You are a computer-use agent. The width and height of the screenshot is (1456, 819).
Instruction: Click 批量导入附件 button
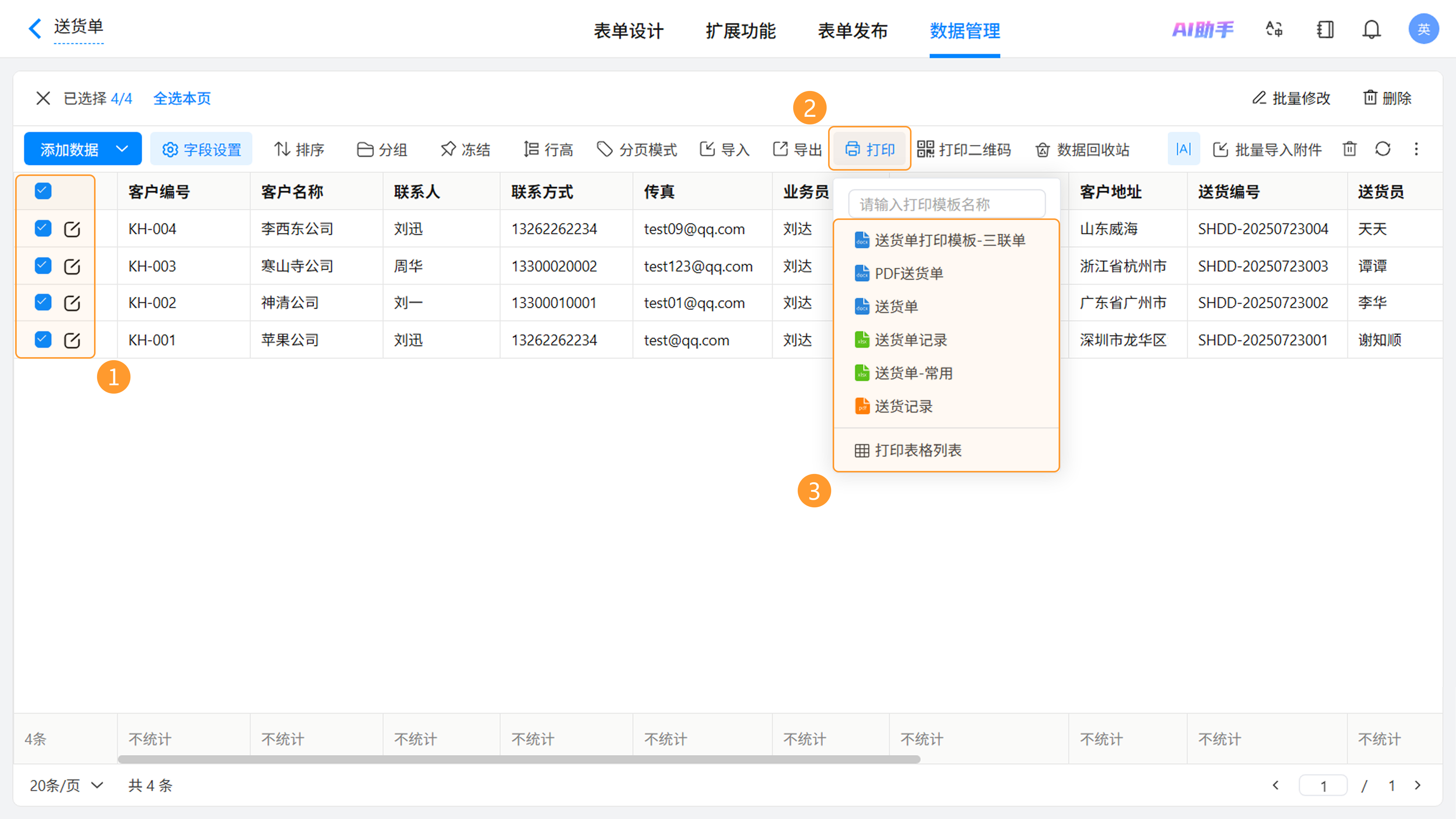coord(1267,149)
